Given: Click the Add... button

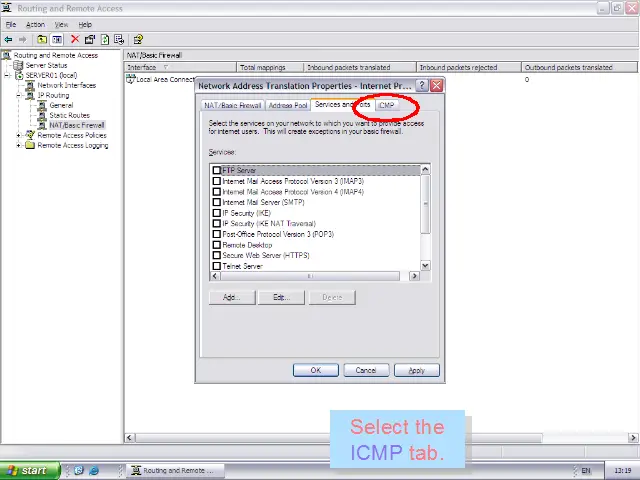Looking at the screenshot, I should 232,297.
